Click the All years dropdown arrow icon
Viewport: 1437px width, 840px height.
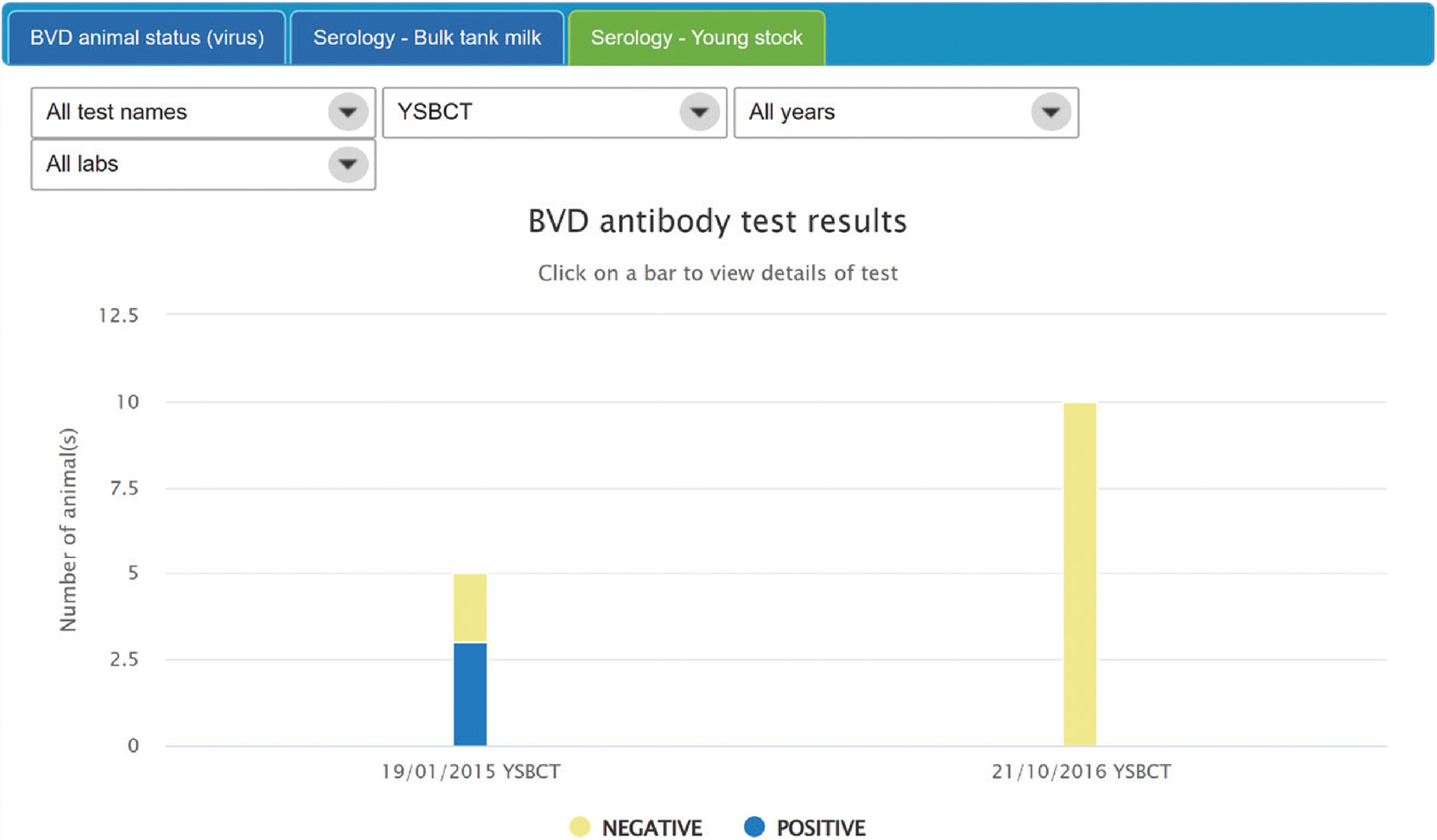[1051, 112]
